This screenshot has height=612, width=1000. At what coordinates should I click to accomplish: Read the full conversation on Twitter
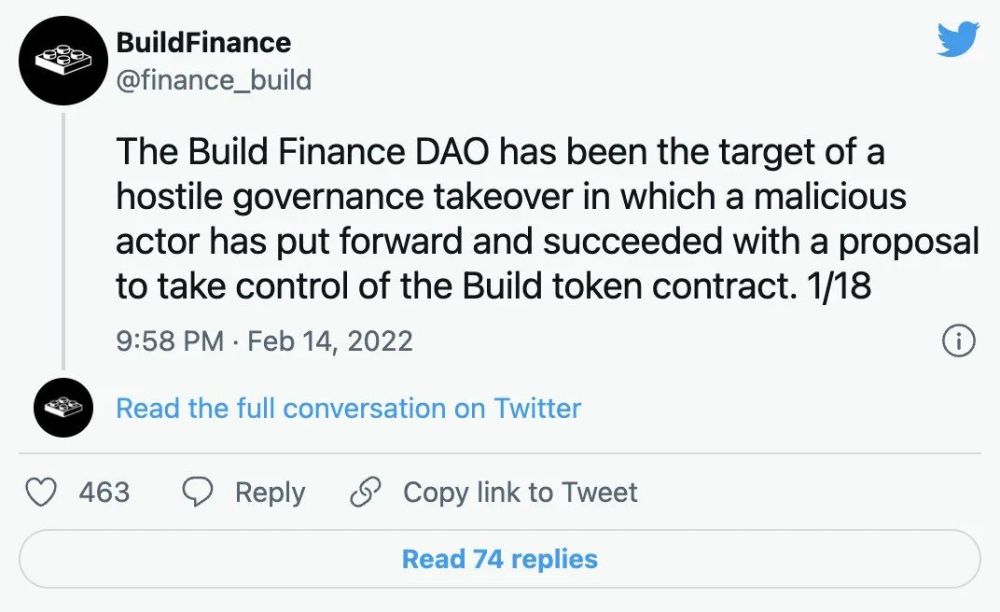pyautogui.click(x=348, y=408)
